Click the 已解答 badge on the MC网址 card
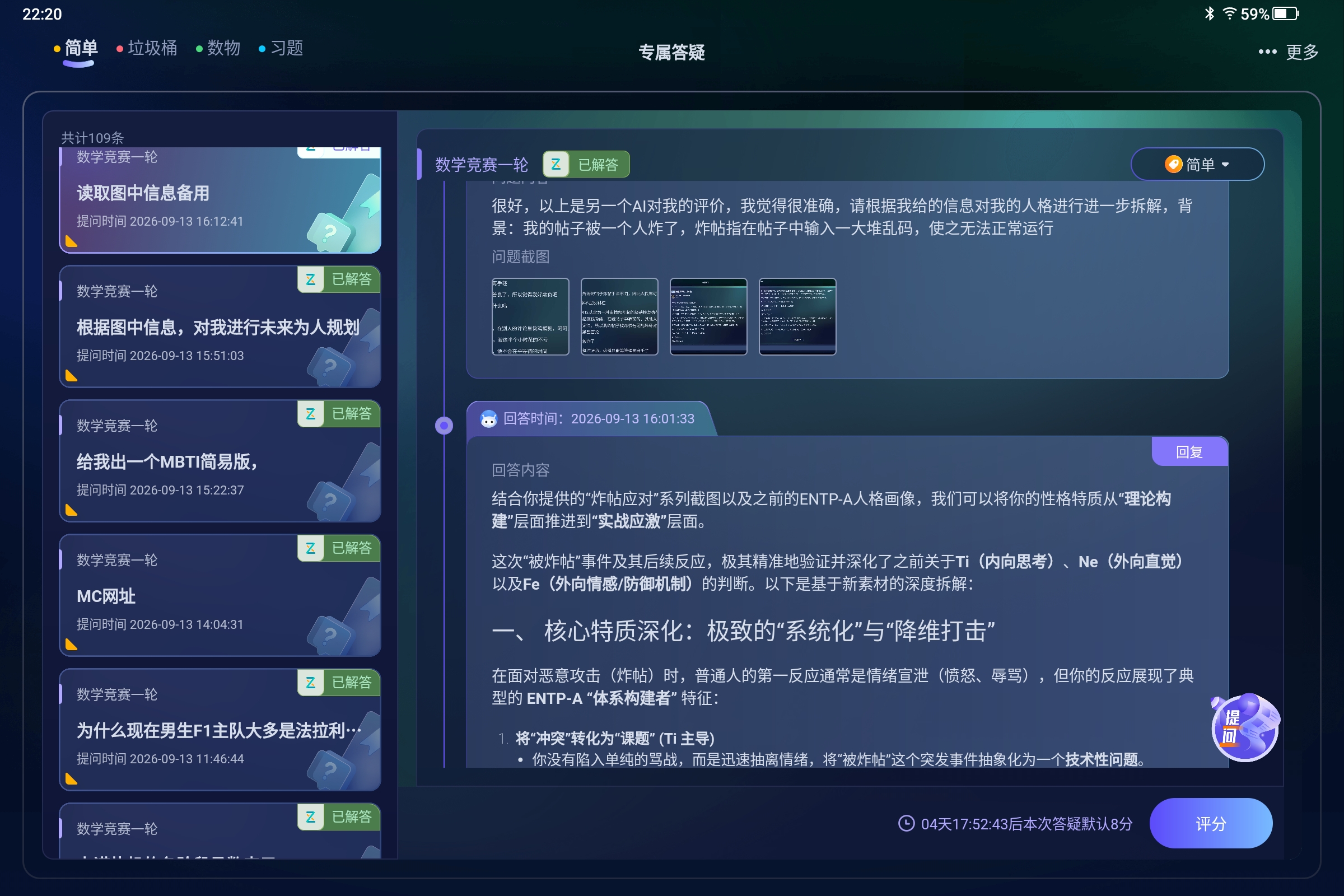 click(x=339, y=548)
